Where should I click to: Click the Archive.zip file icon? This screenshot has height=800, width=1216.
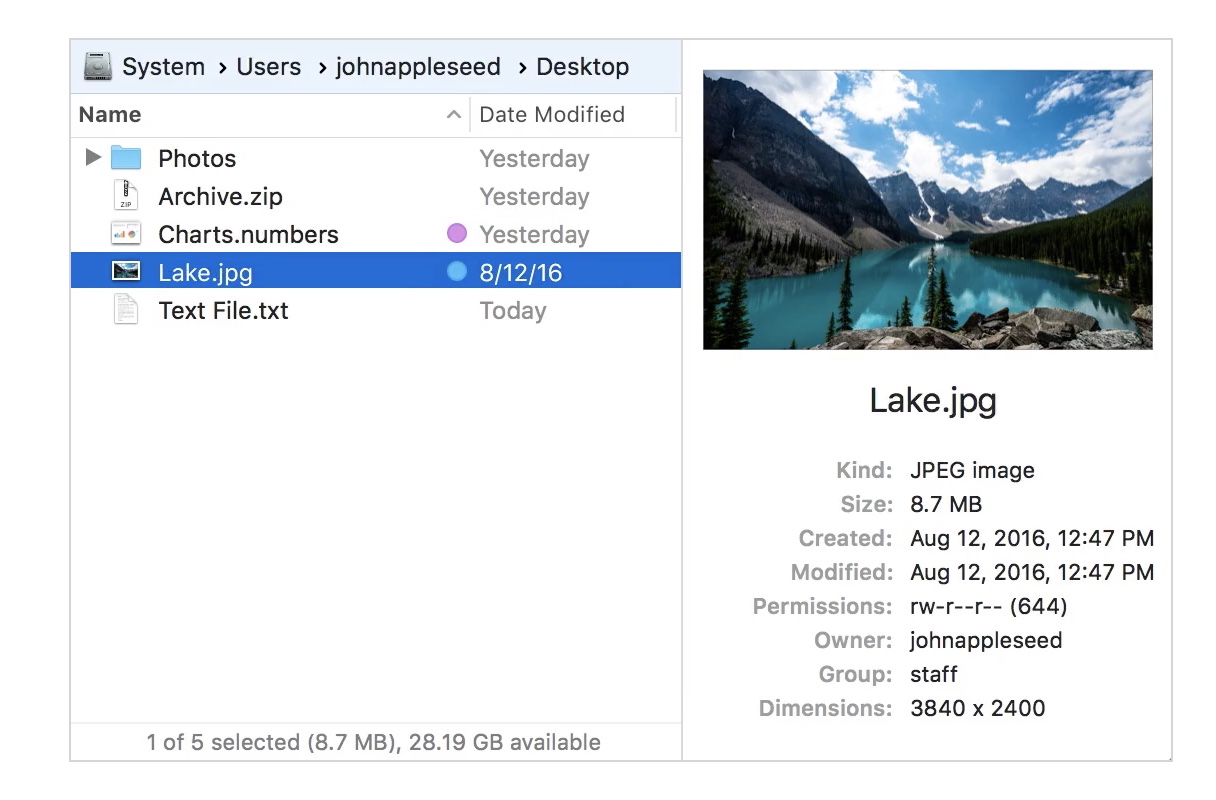coord(126,196)
